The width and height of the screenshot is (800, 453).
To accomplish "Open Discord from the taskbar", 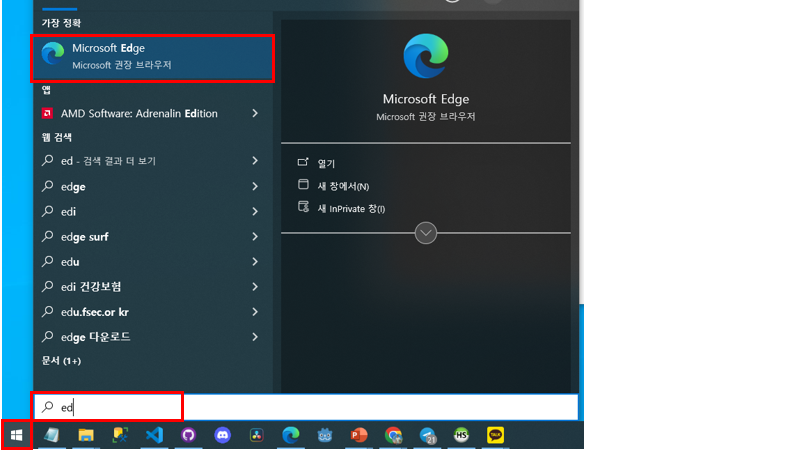I will tap(222, 435).
